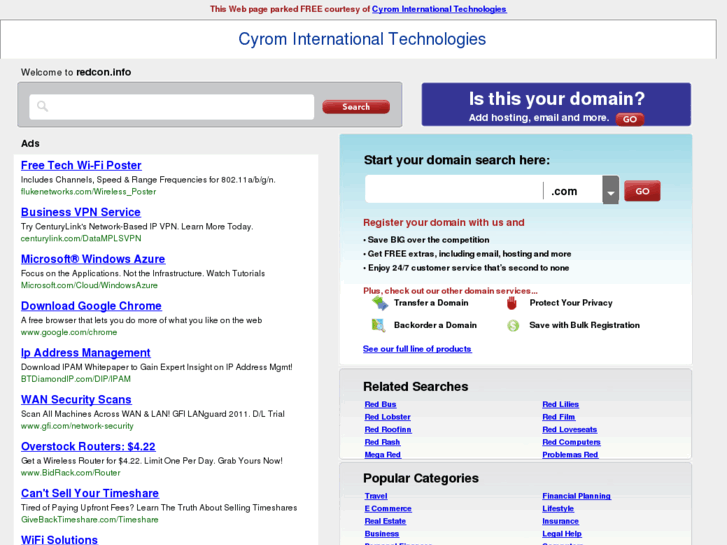Open Business VPN Service ad

tap(81, 212)
